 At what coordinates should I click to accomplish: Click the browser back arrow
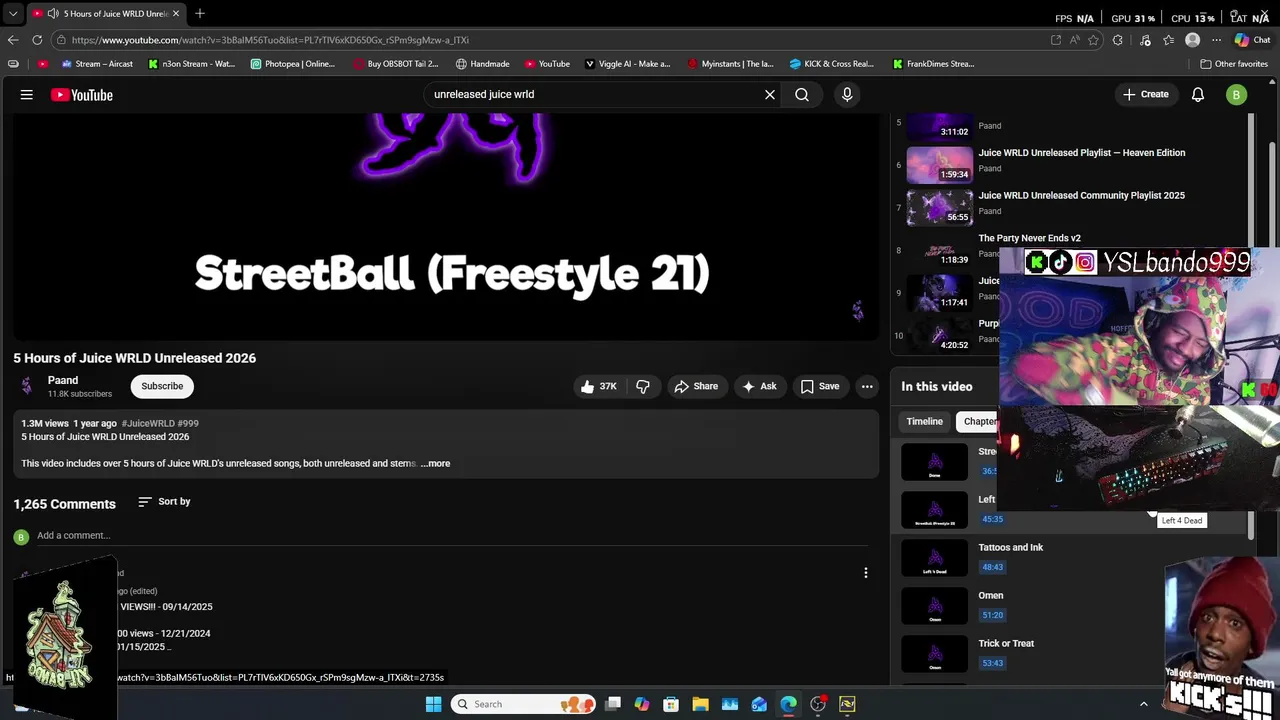[x=13, y=40]
